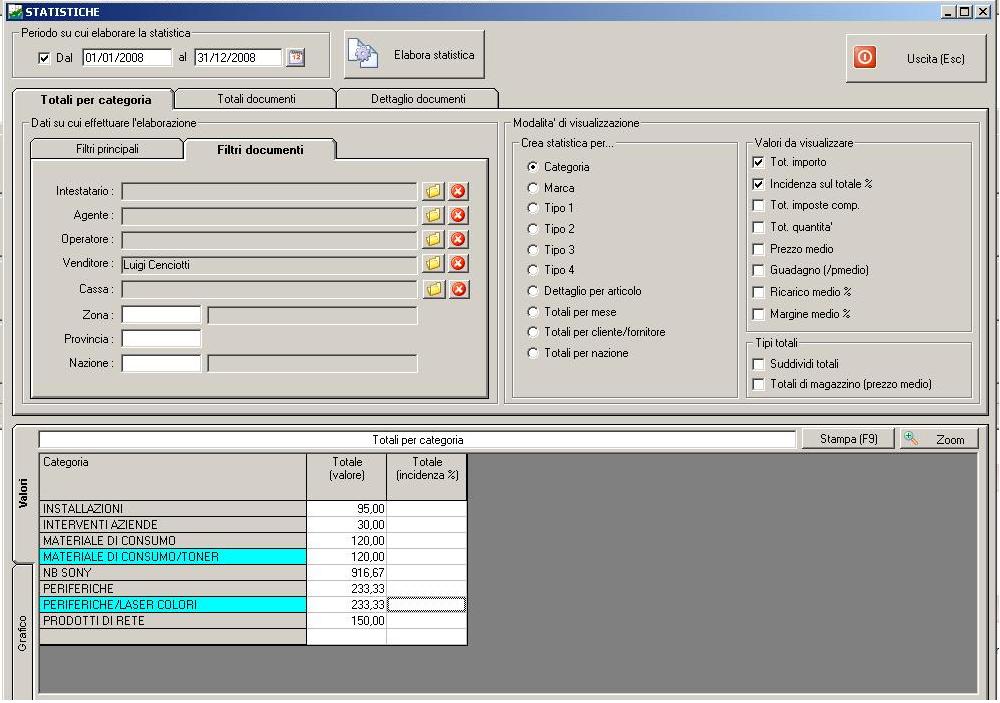Switch to the Filtri principali tab
1000x703 pixels.
107,149
